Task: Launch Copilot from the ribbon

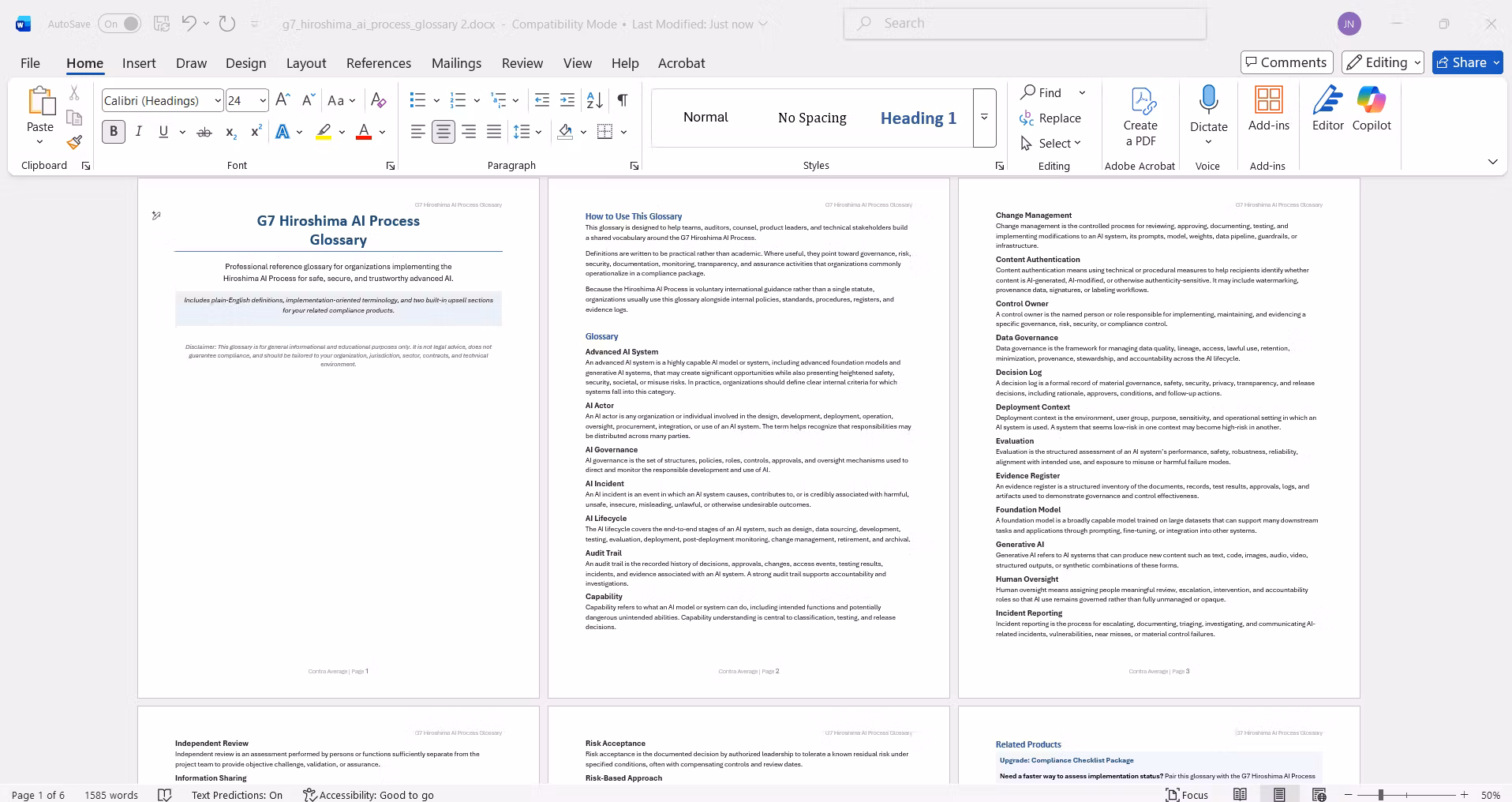Action: pyautogui.click(x=1372, y=109)
